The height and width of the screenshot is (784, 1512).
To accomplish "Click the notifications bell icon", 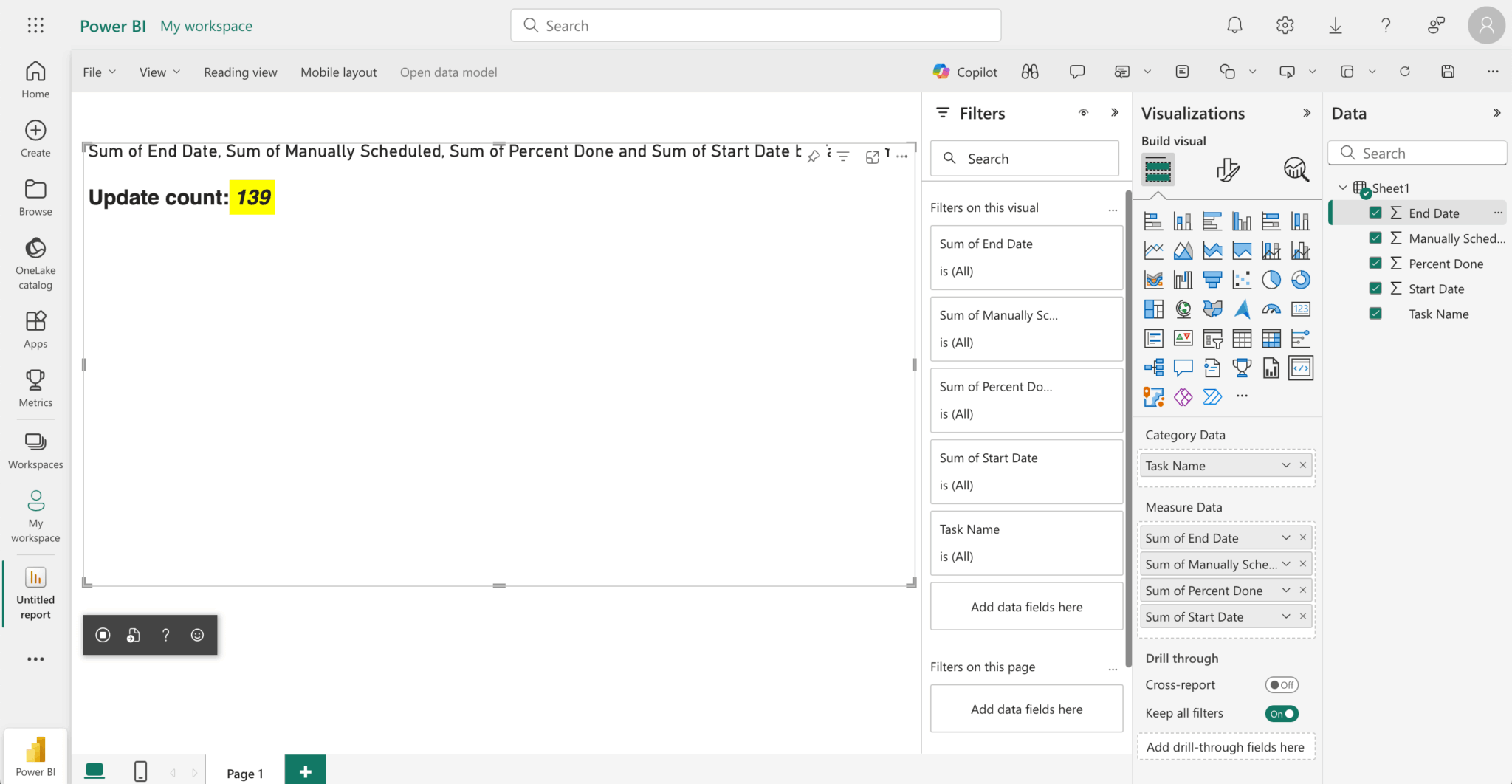I will pos(1234,26).
